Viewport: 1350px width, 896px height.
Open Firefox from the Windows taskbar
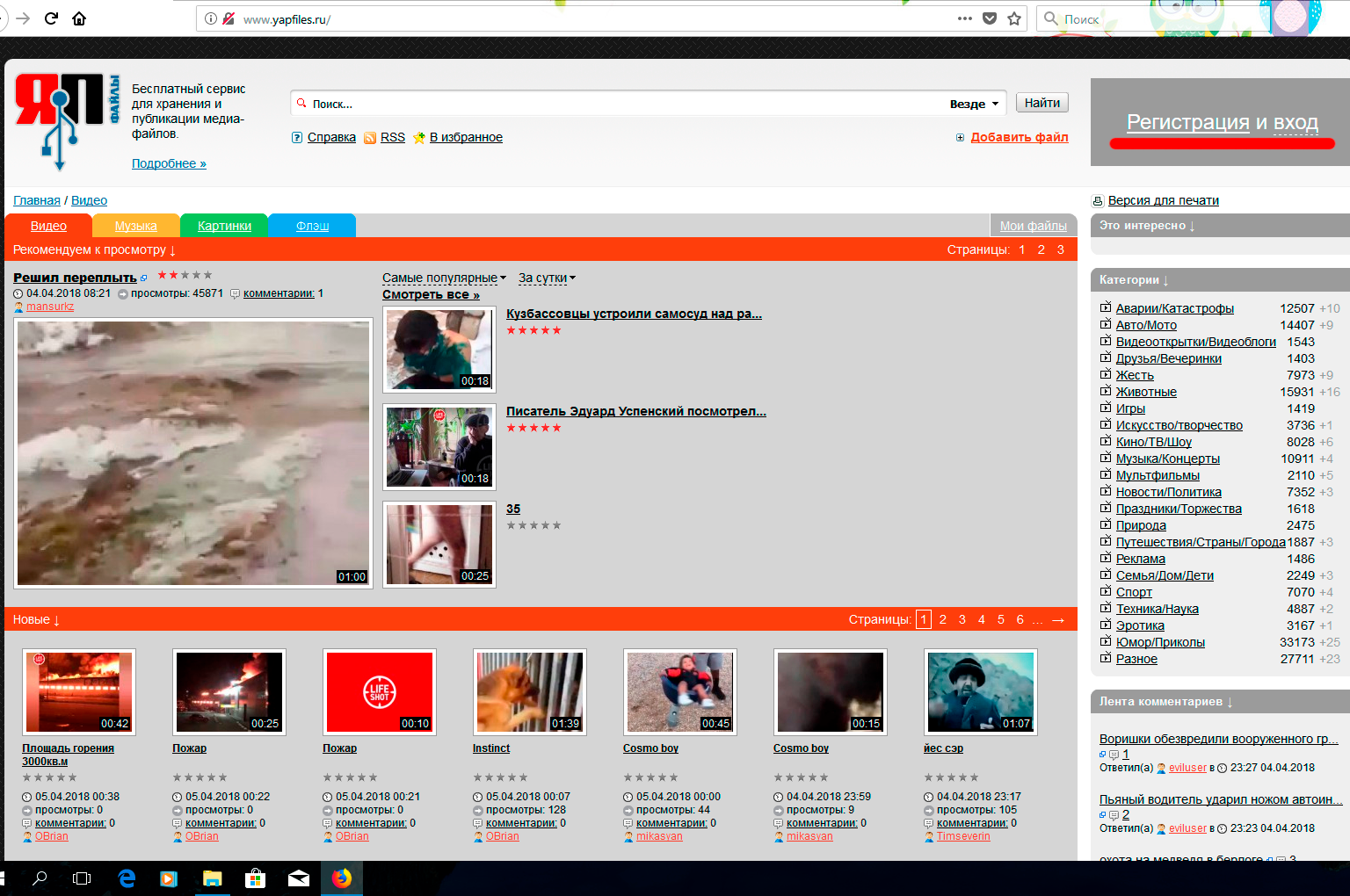341,878
